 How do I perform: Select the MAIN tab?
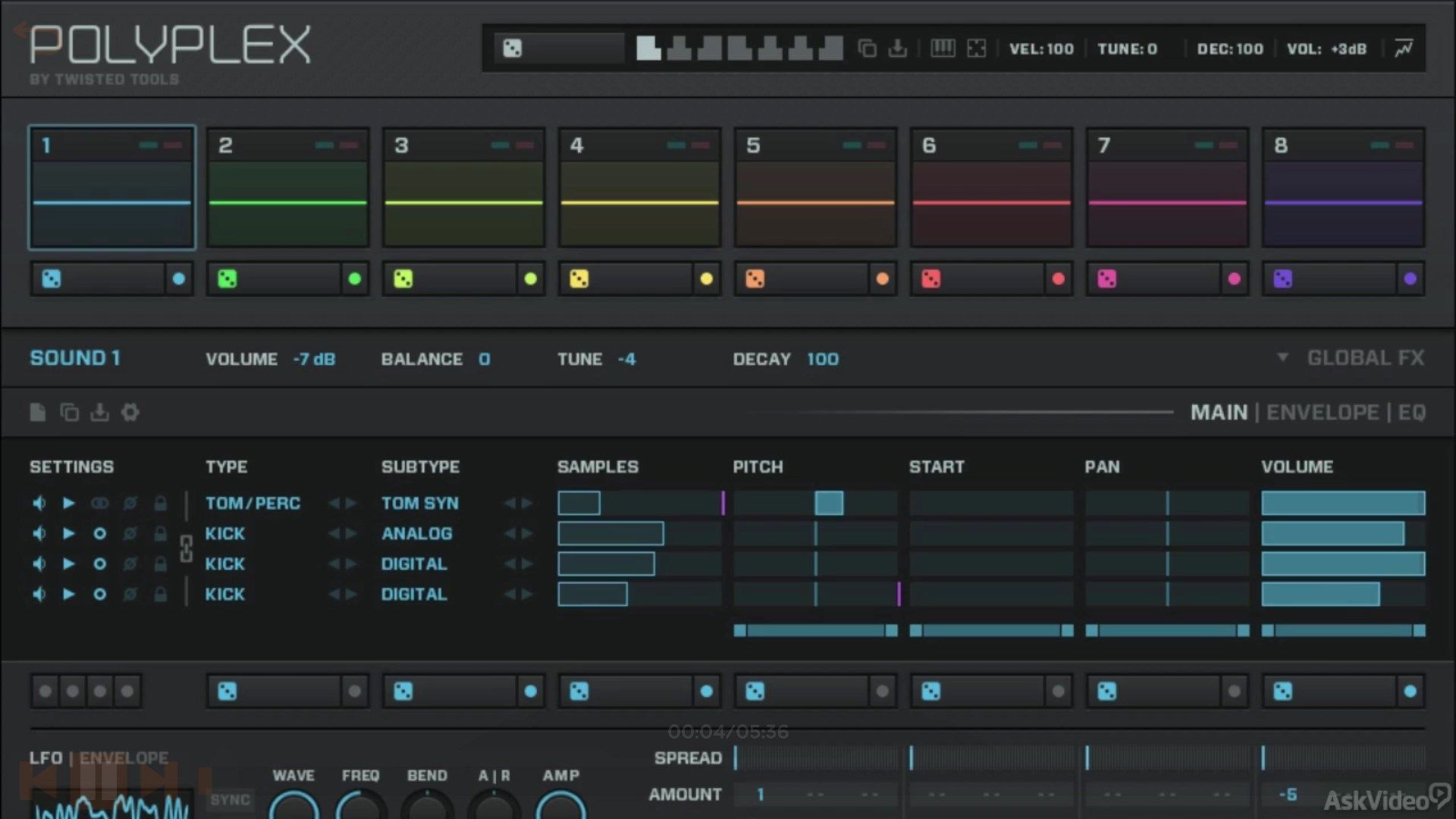click(x=1219, y=413)
